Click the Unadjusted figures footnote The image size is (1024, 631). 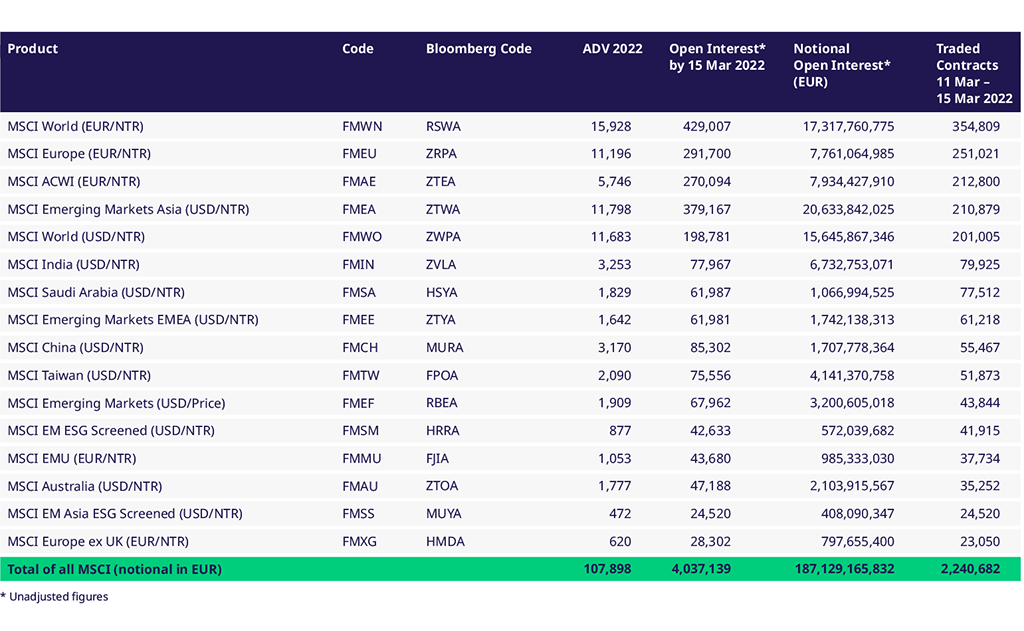point(54,597)
